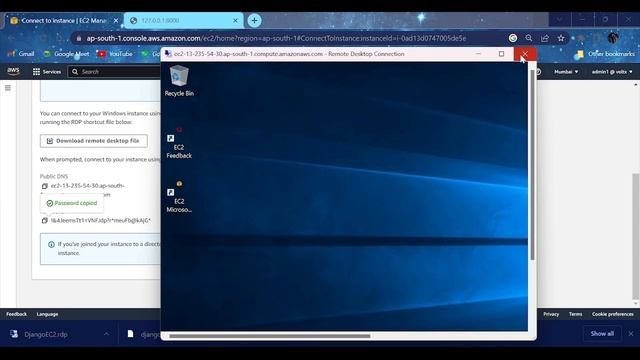Click the Password copied tooltip
640x360 pixels.
pyautogui.click(x=72, y=203)
